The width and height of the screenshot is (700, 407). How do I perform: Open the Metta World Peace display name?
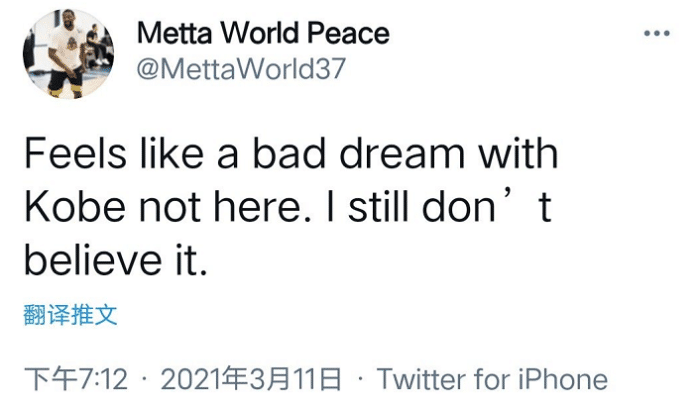(262, 33)
